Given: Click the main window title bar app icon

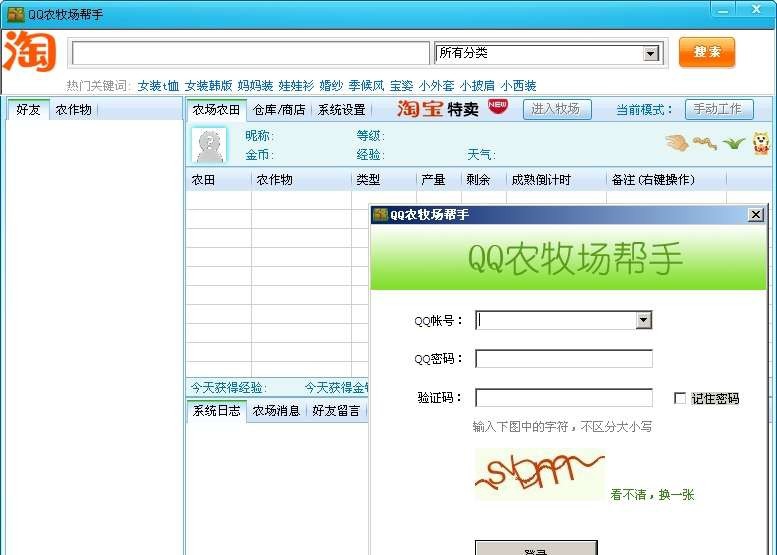Looking at the screenshot, I should pos(15,14).
